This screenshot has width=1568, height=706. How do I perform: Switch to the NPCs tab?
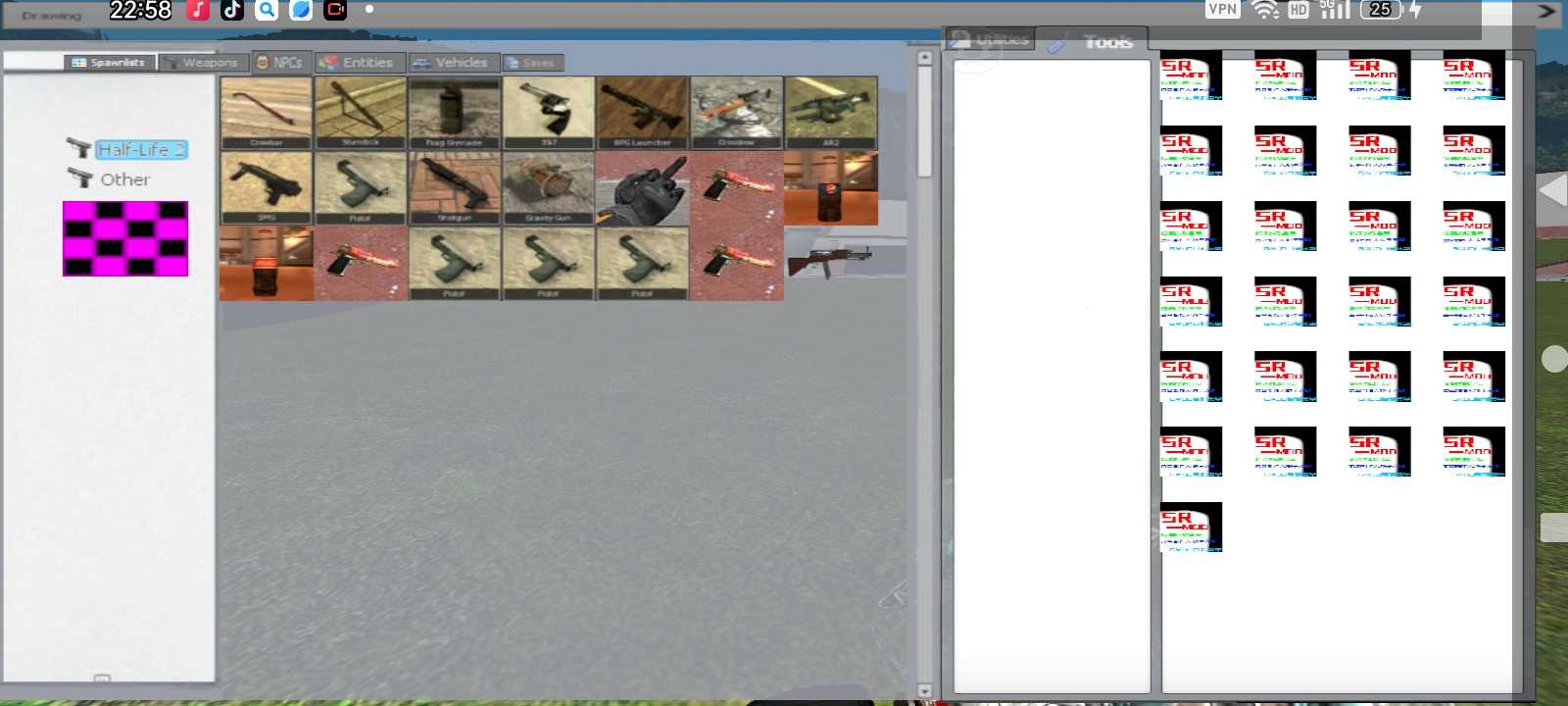tap(281, 62)
